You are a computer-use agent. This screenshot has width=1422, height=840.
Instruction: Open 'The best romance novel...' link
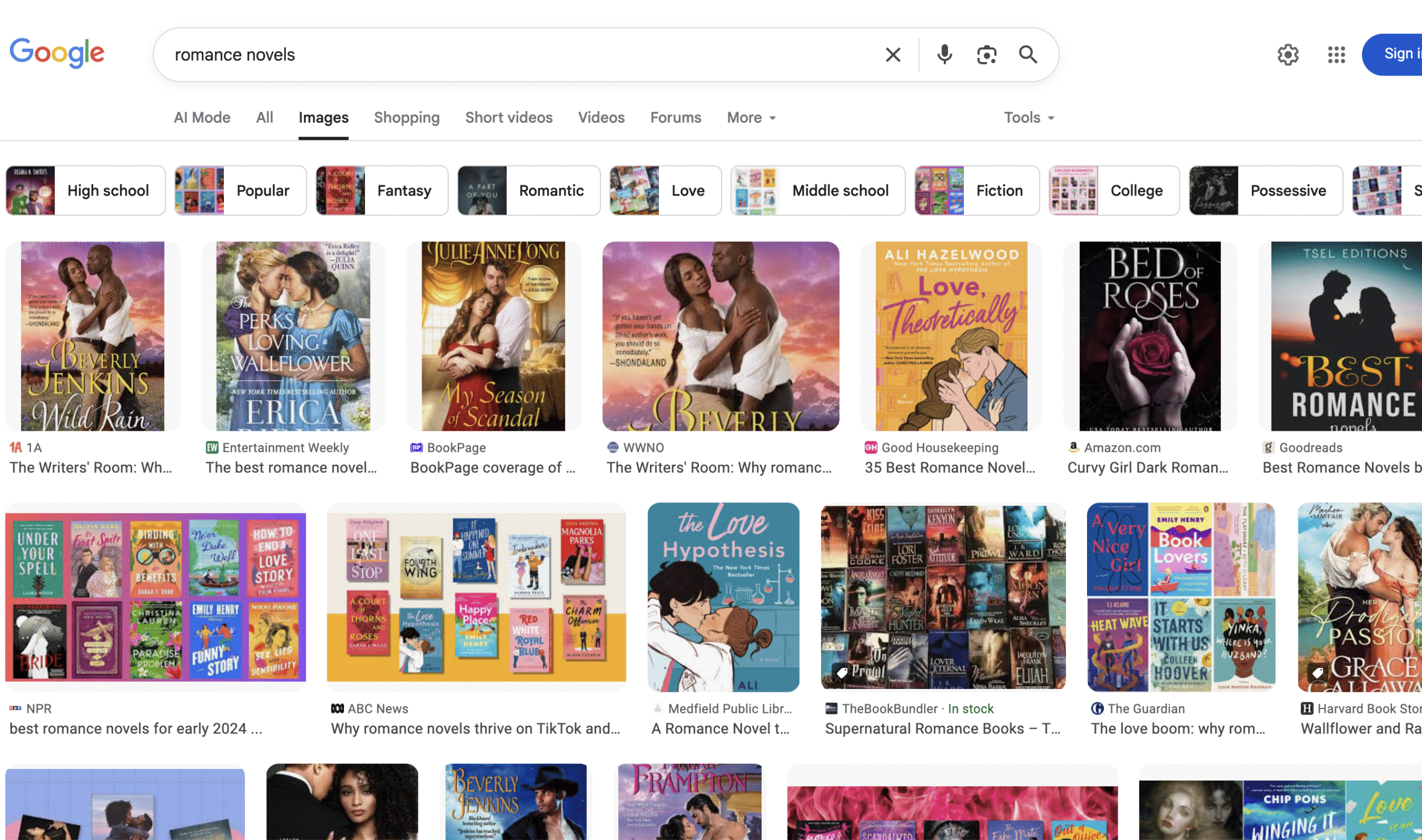tap(291, 467)
